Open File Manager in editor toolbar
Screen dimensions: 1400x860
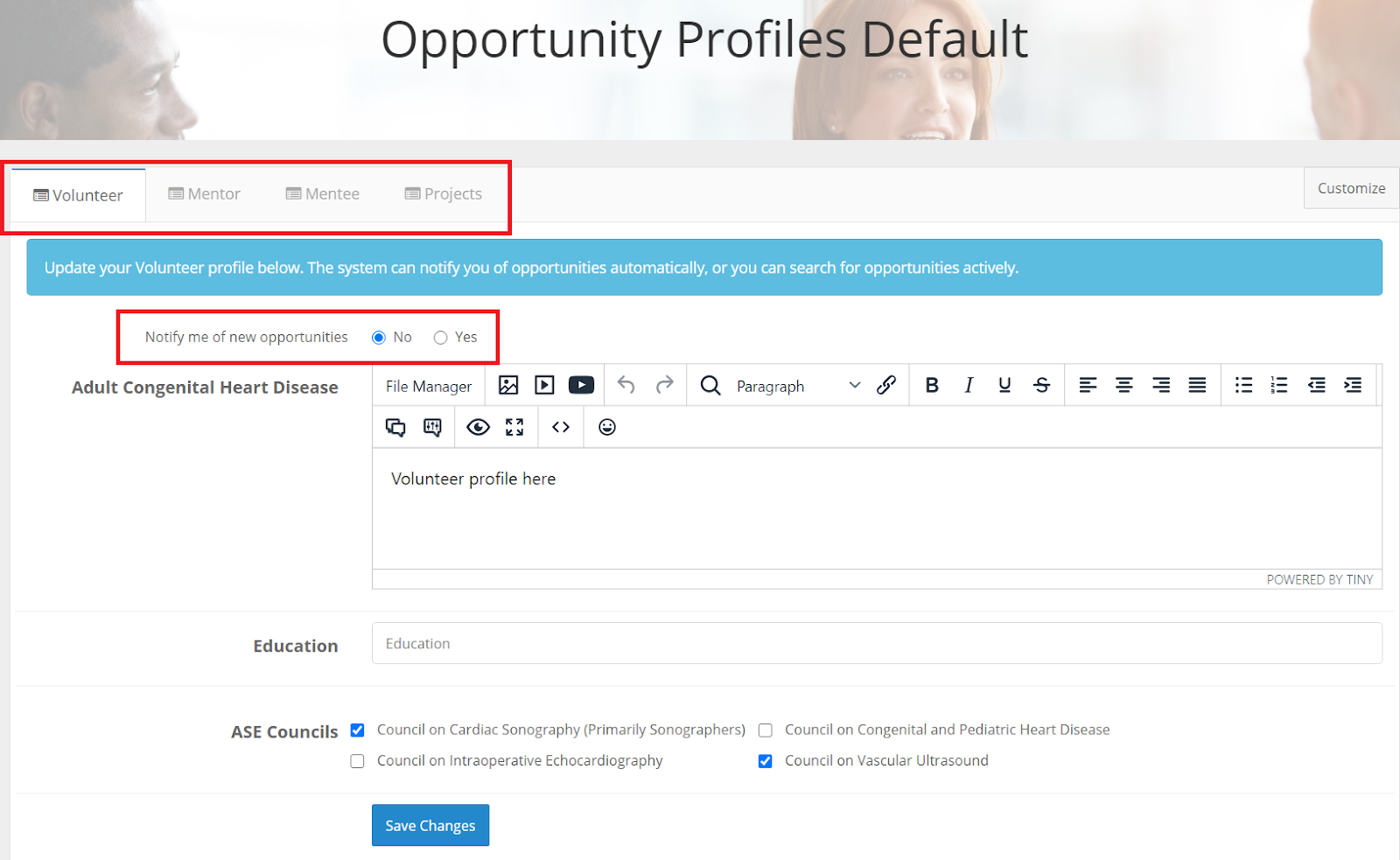429,386
